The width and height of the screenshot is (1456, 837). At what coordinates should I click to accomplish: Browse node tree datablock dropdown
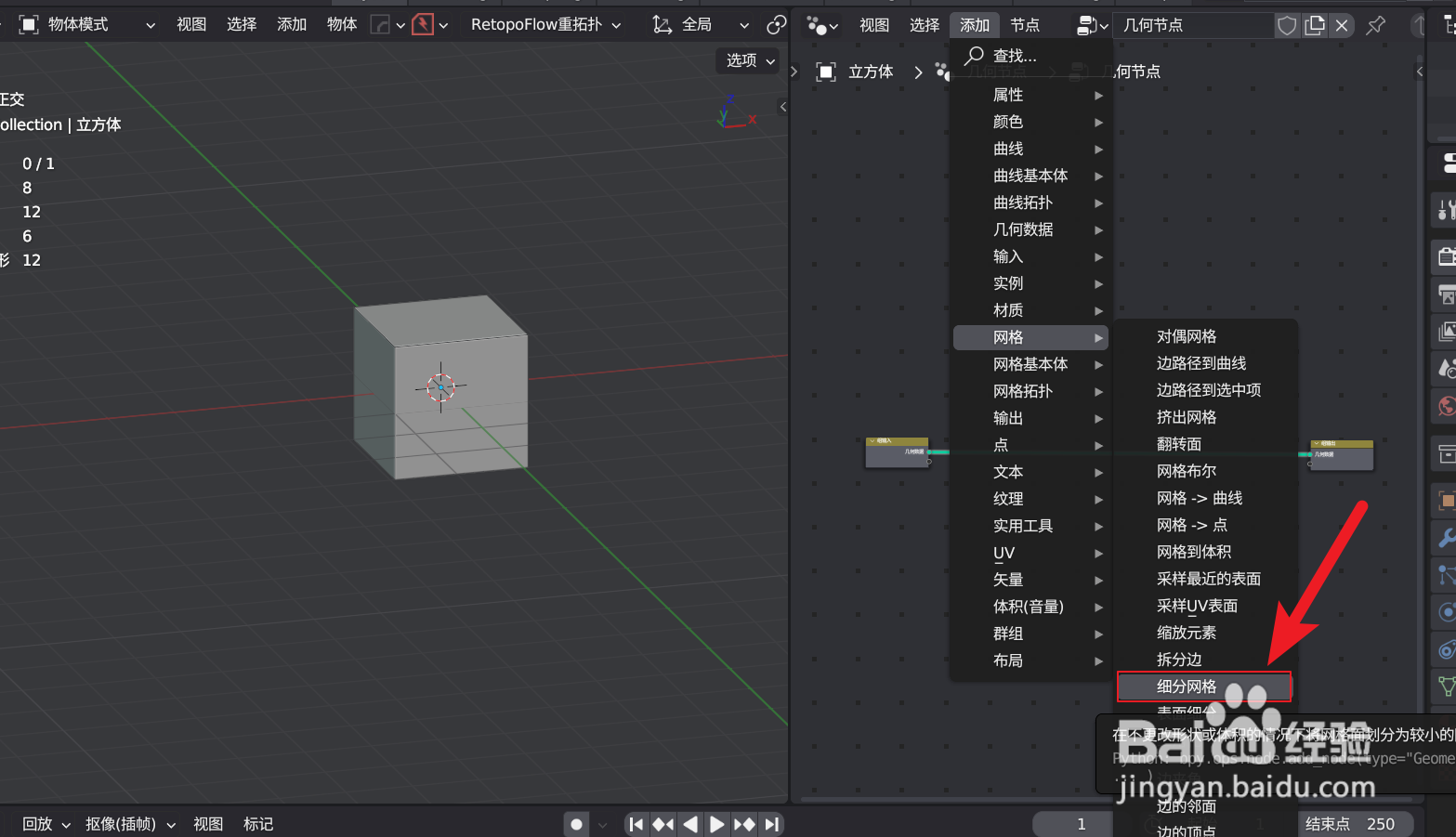(x=1093, y=26)
